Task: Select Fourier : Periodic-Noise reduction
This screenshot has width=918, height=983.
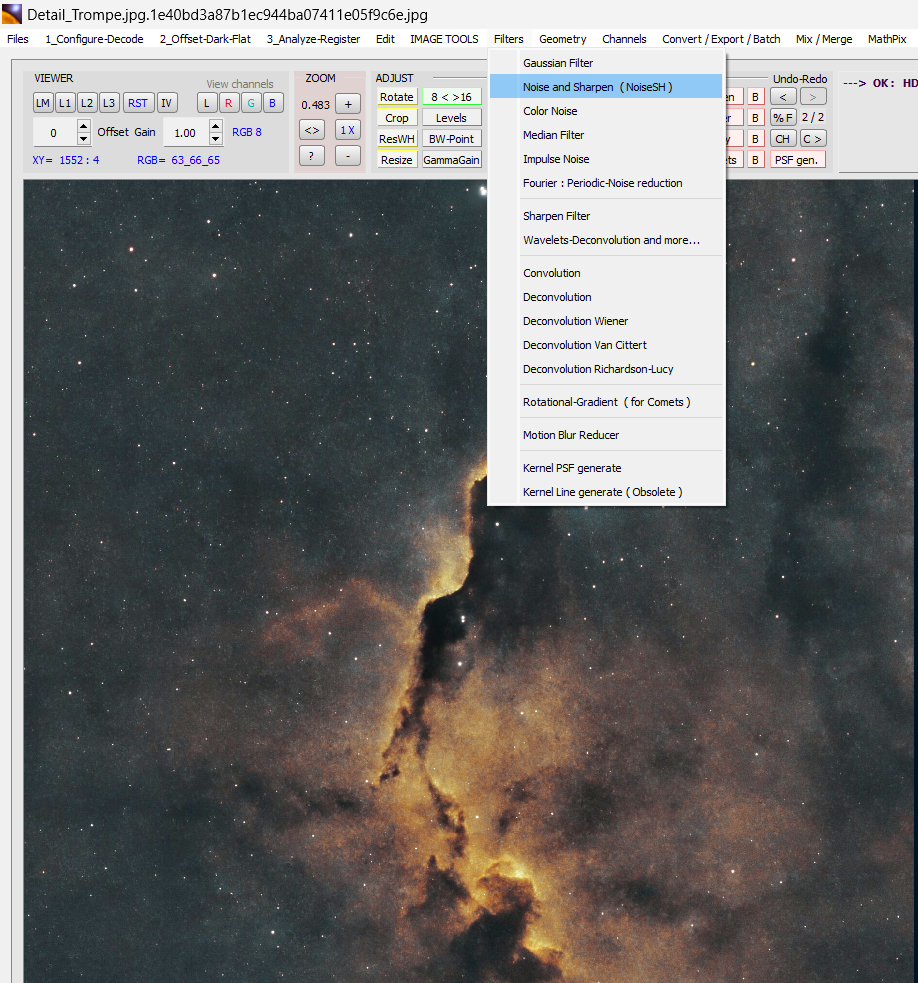Action: pos(606,183)
